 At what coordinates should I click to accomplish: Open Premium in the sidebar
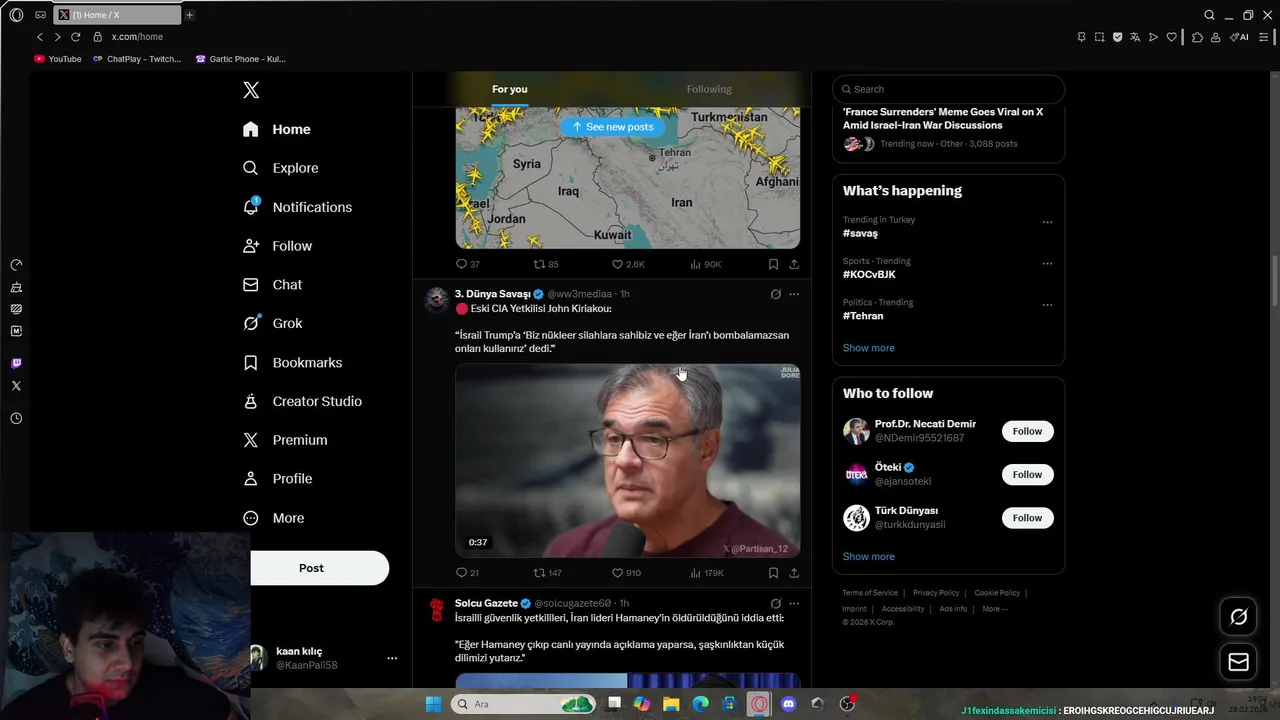pyautogui.click(x=286, y=440)
